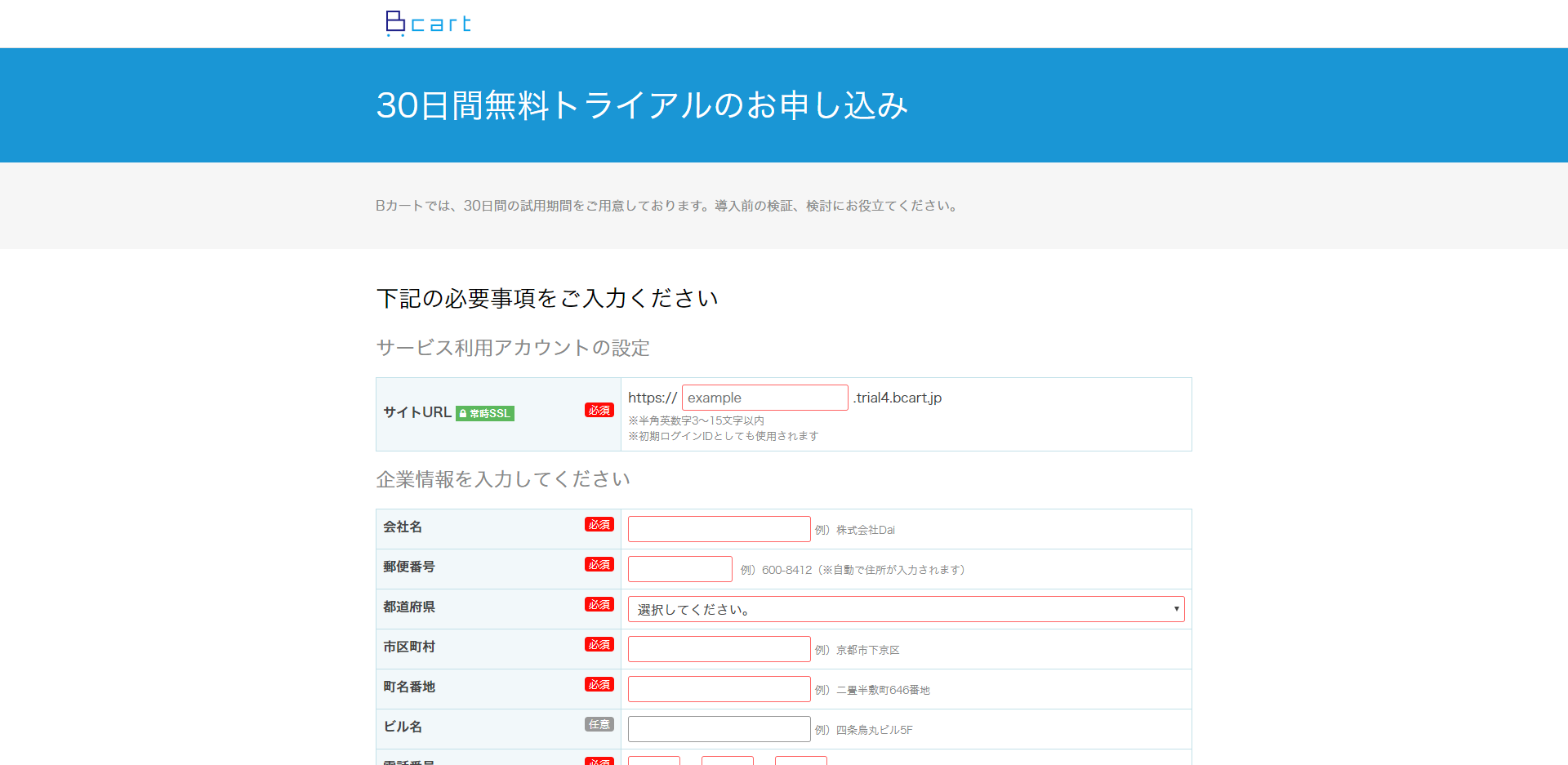Click the 30日間無料トライアルのお申し込み page title
Screen dimensions: 1568x765
coord(642,105)
